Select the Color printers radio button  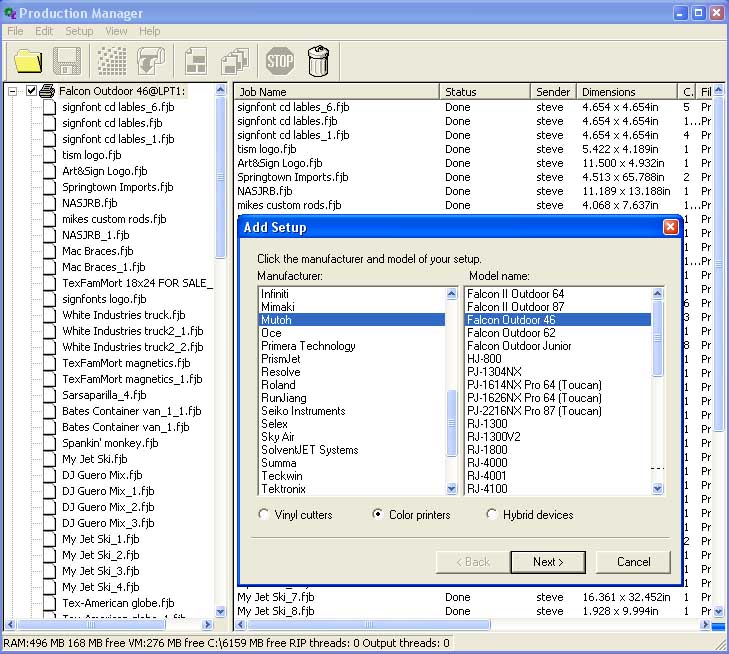(378, 514)
